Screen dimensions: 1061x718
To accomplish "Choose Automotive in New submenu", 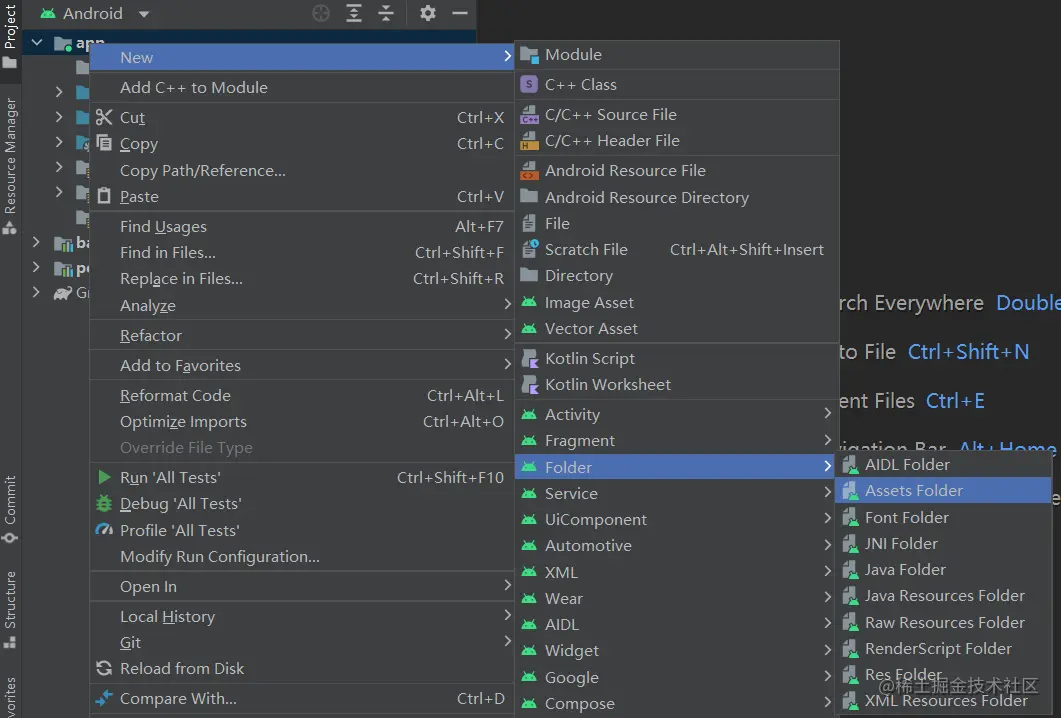I will point(675,545).
